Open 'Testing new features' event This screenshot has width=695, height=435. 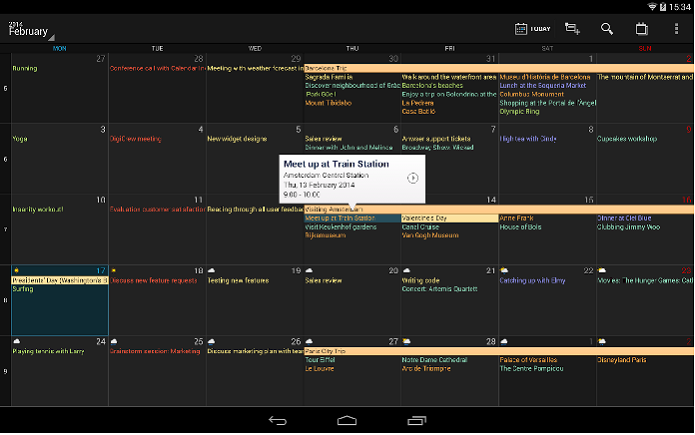(x=238, y=280)
